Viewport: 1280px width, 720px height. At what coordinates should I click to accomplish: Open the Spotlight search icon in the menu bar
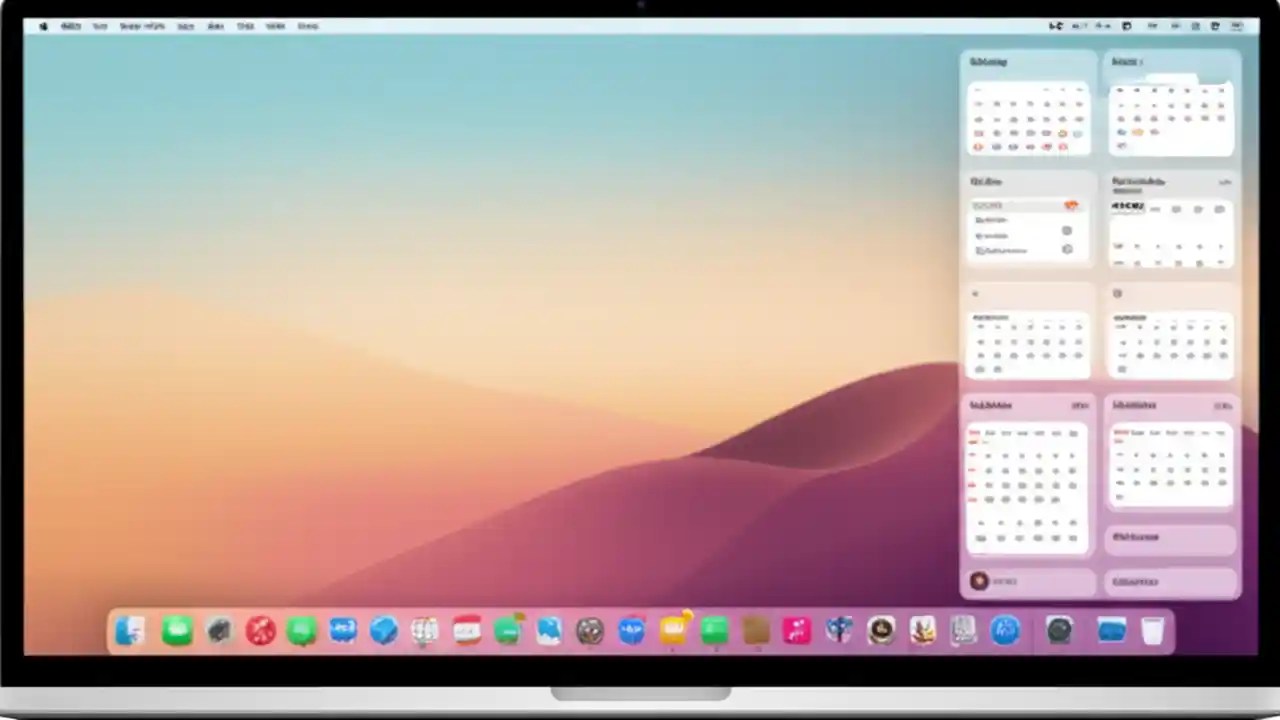click(1175, 26)
